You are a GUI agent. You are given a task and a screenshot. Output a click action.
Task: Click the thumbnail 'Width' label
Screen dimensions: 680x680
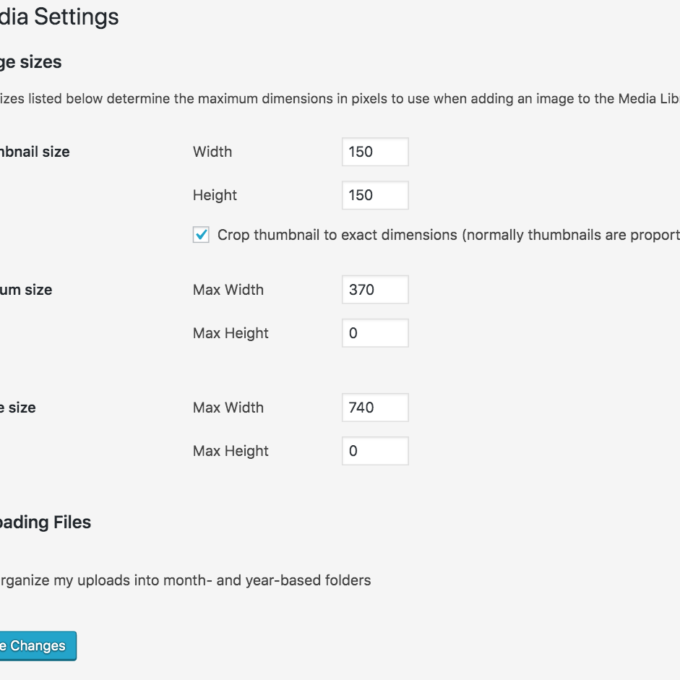(x=212, y=152)
